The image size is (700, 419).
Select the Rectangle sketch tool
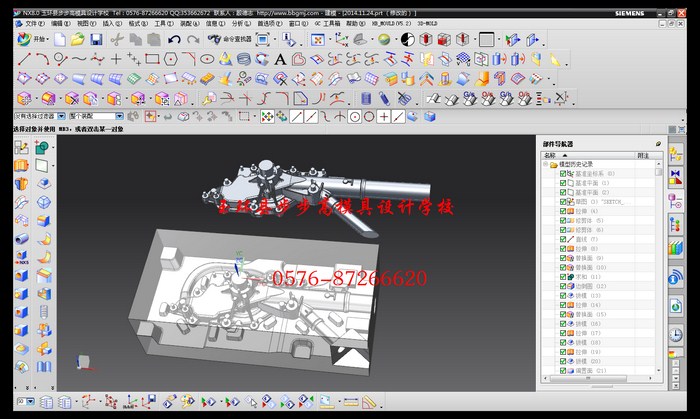(x=152, y=59)
